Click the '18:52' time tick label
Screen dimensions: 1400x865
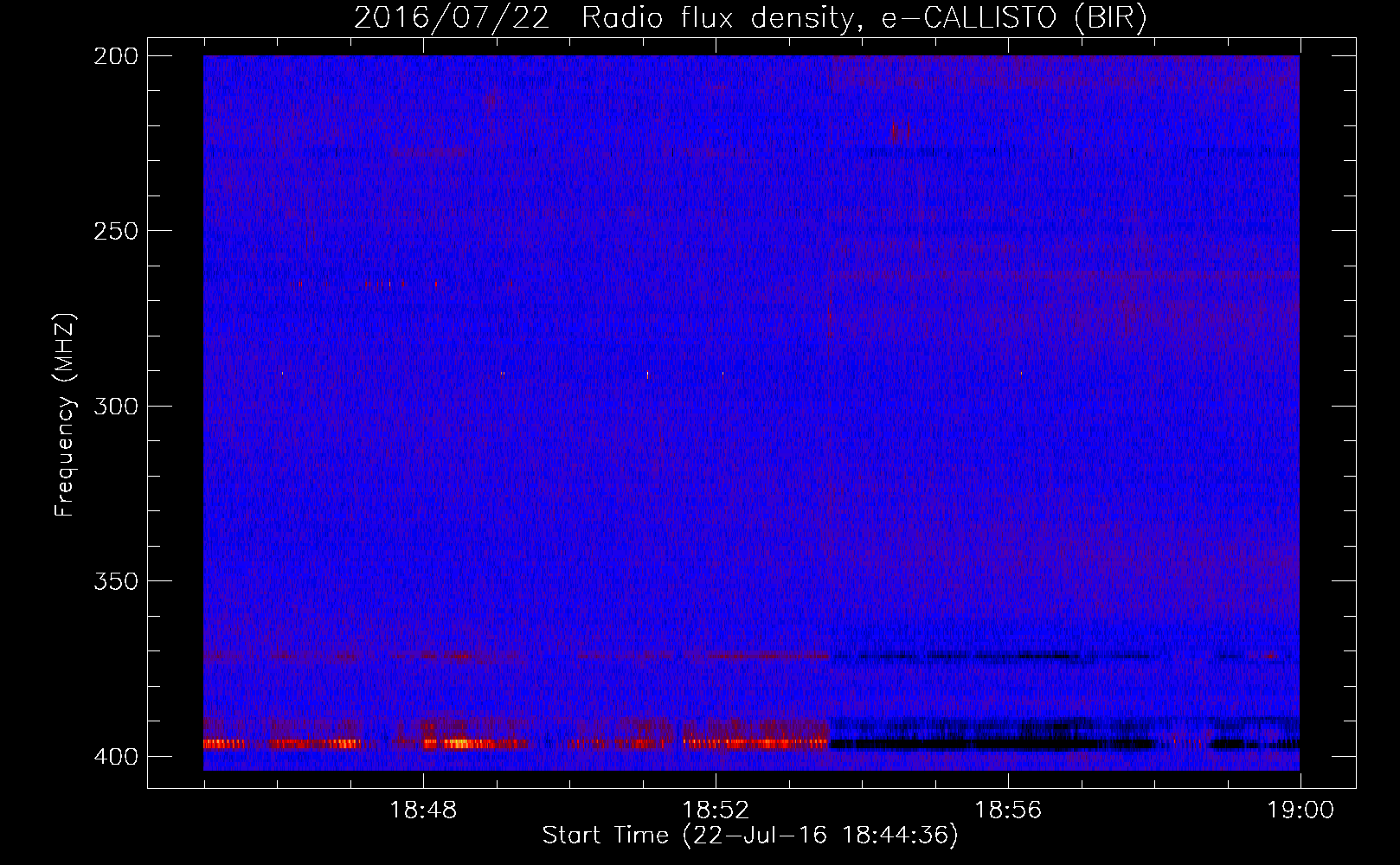[716, 811]
